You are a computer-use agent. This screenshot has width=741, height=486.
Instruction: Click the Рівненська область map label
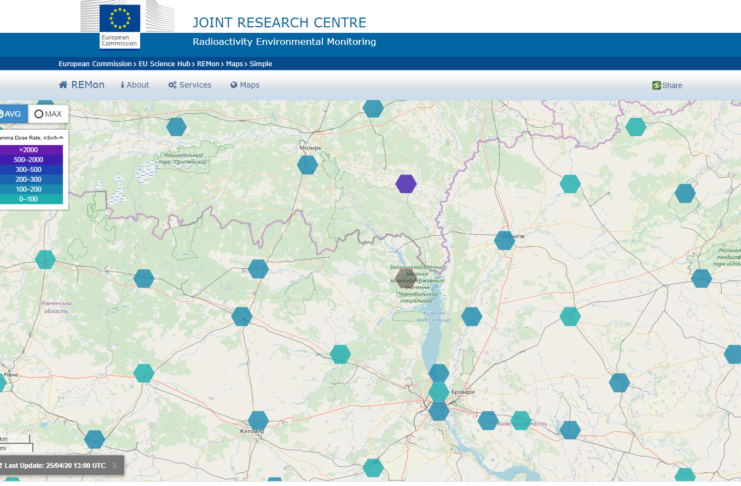click(56, 307)
